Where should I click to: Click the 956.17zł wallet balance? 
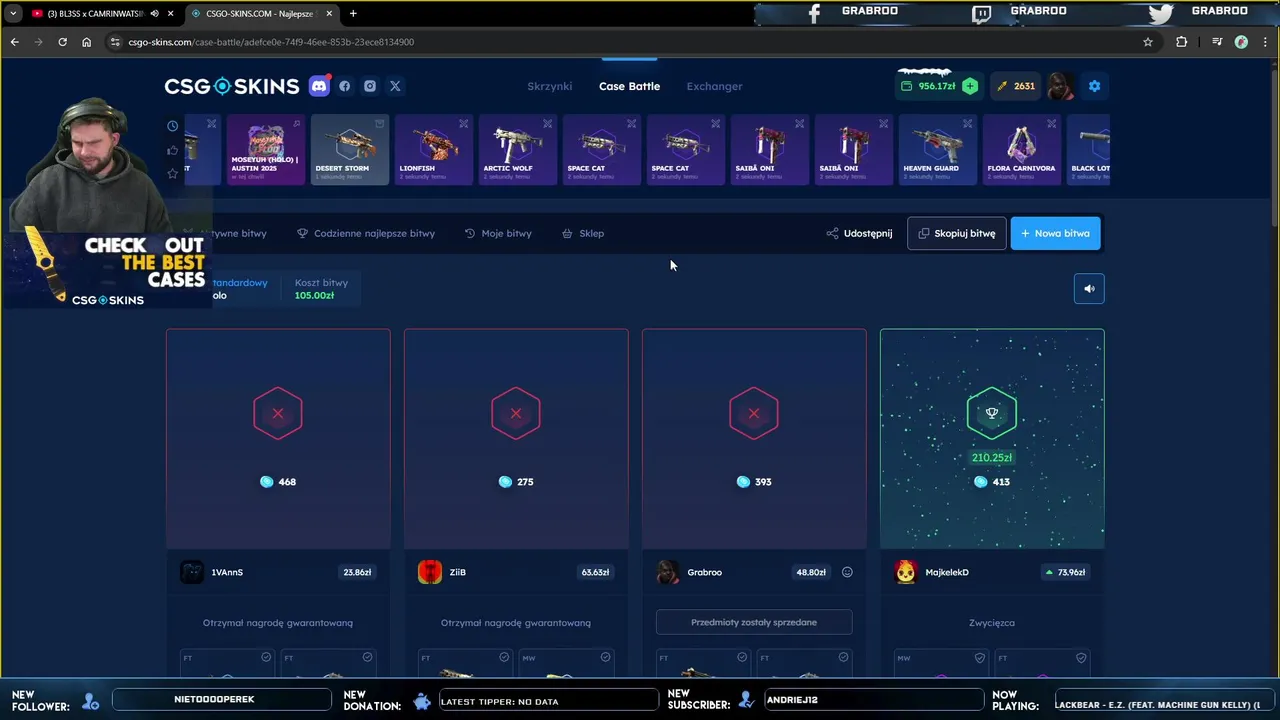pyautogui.click(x=928, y=86)
